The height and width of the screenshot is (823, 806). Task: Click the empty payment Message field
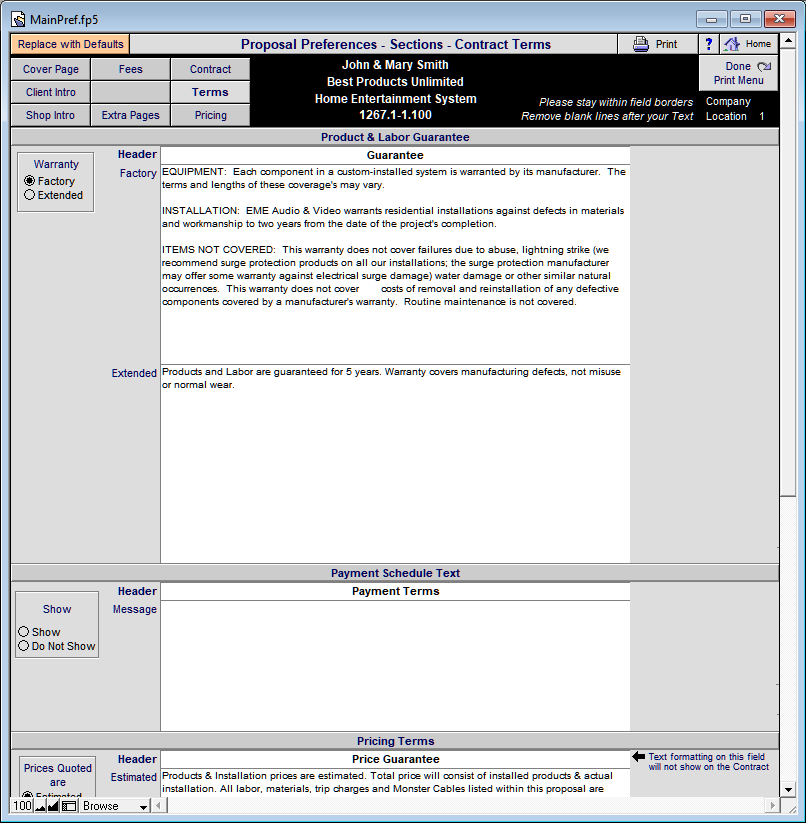[395, 666]
